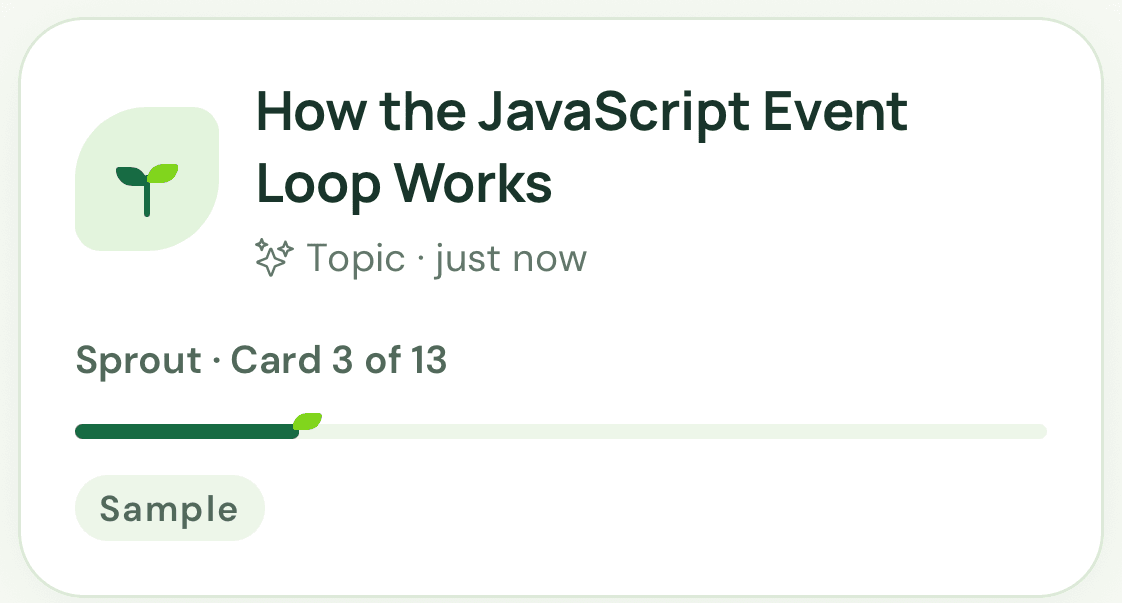Click the word "JavaScript" in the title
This screenshot has height=603, width=1122.
pos(614,114)
